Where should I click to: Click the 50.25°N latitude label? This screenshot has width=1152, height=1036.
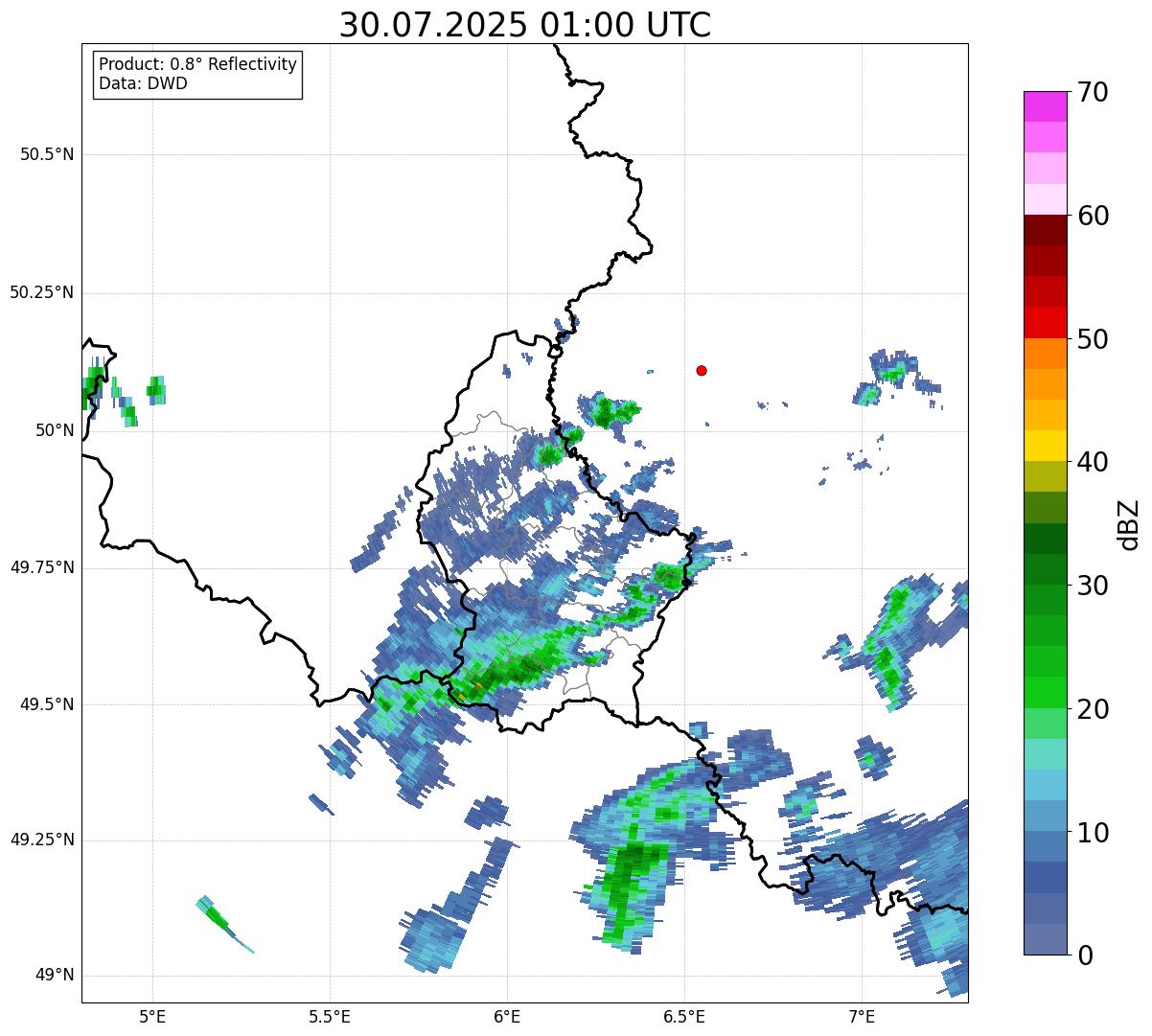[x=42, y=292]
